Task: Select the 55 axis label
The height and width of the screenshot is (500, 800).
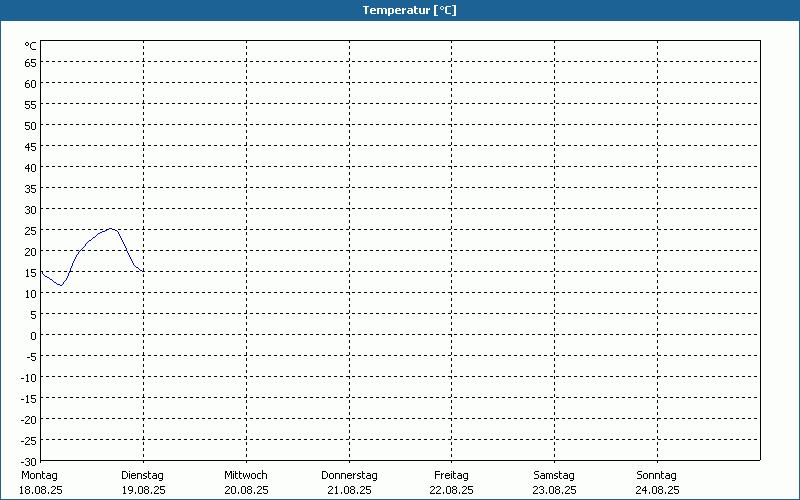Action: click(x=31, y=105)
